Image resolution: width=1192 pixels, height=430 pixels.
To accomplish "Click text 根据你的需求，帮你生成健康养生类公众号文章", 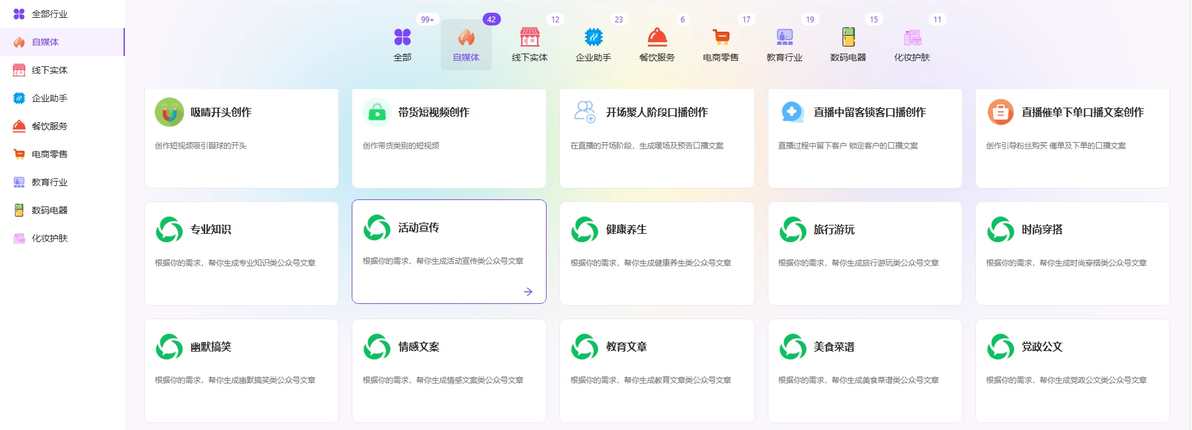I will click(651, 263).
